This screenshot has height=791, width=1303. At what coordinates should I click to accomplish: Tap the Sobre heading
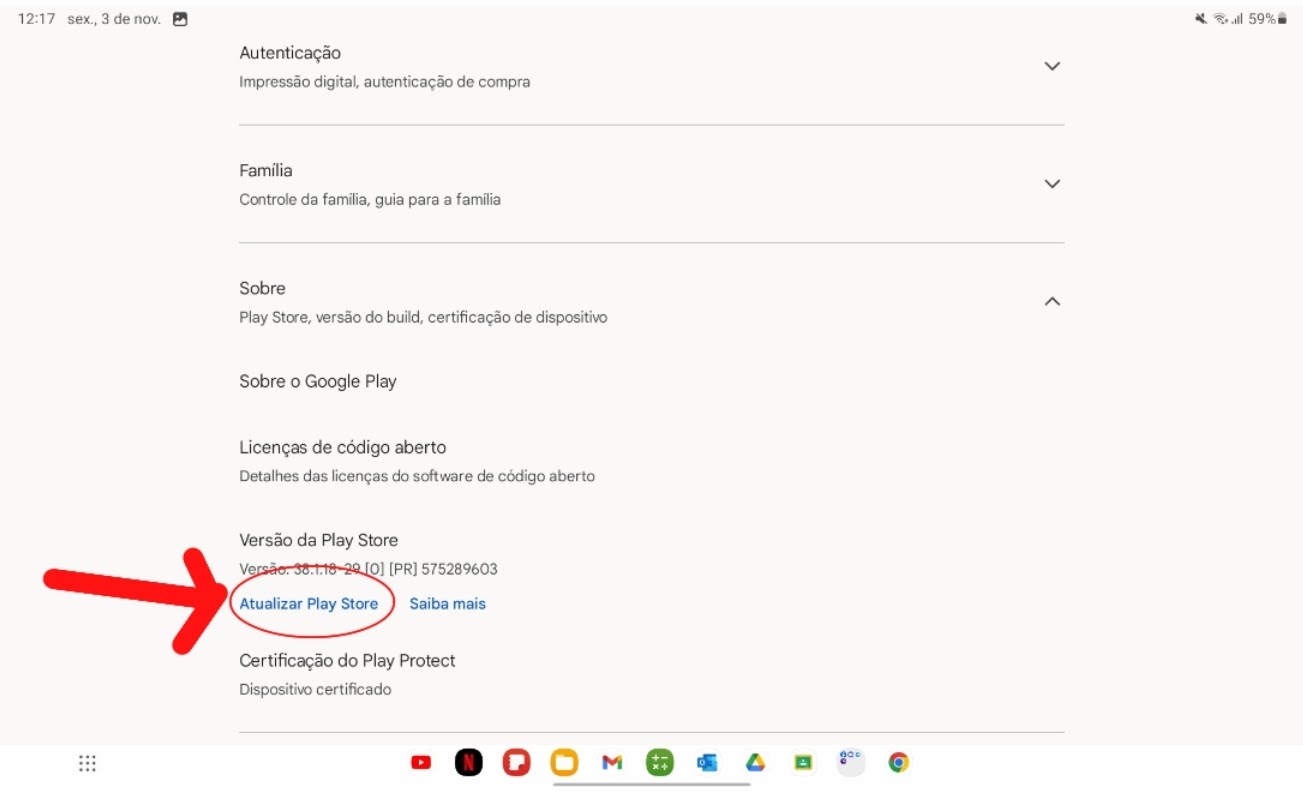262,288
